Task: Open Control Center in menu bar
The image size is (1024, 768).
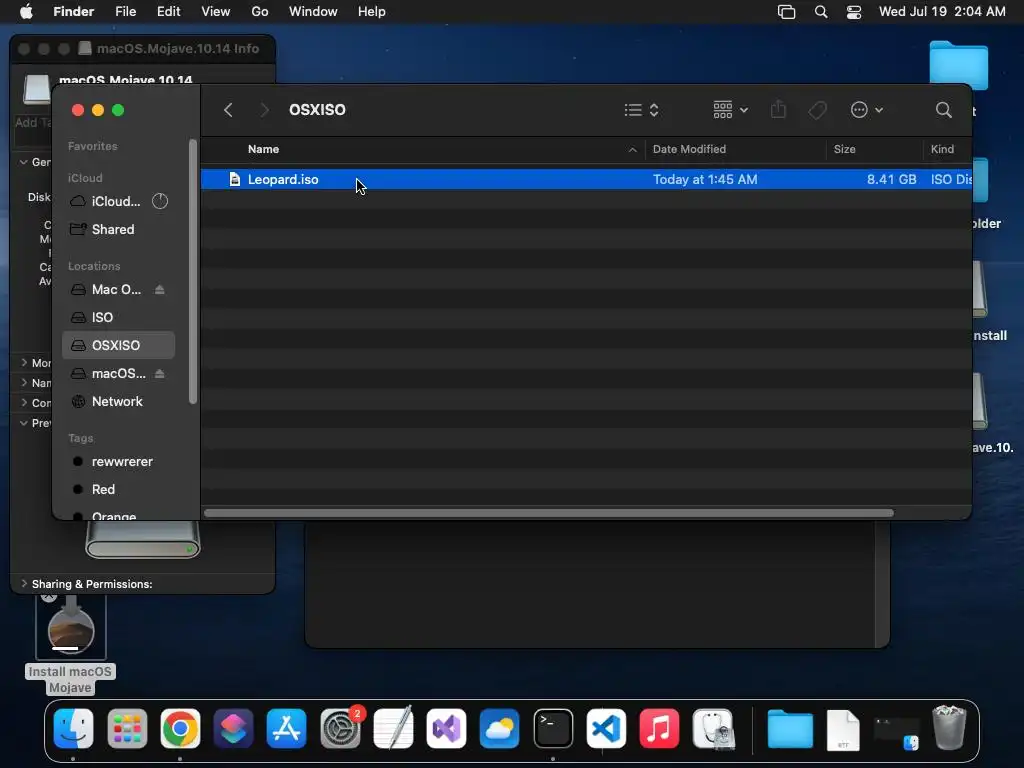Action: tap(854, 12)
